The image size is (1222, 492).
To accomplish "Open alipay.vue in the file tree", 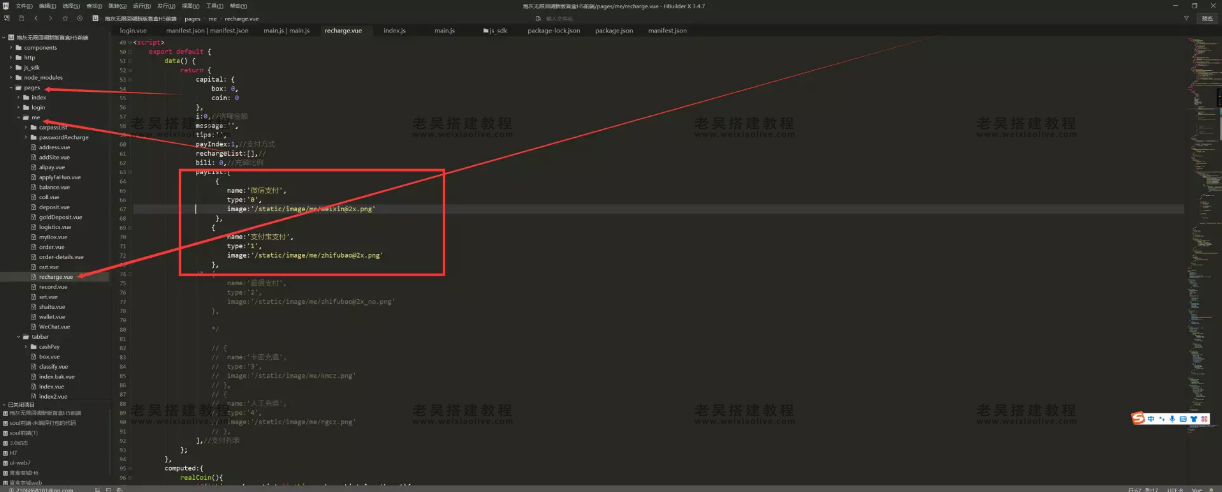I will click(52, 167).
